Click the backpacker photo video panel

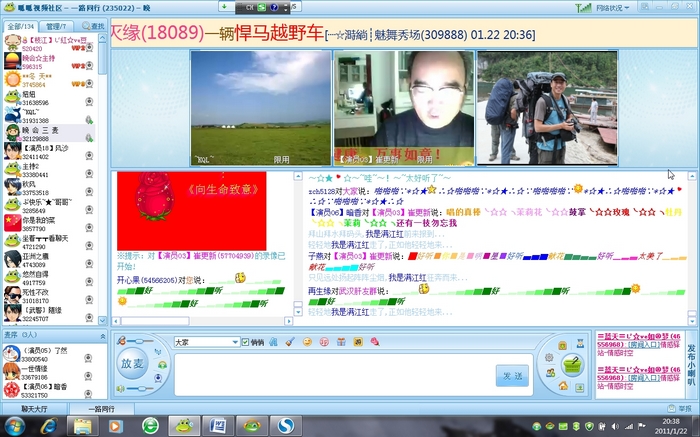pyautogui.click(x=547, y=108)
